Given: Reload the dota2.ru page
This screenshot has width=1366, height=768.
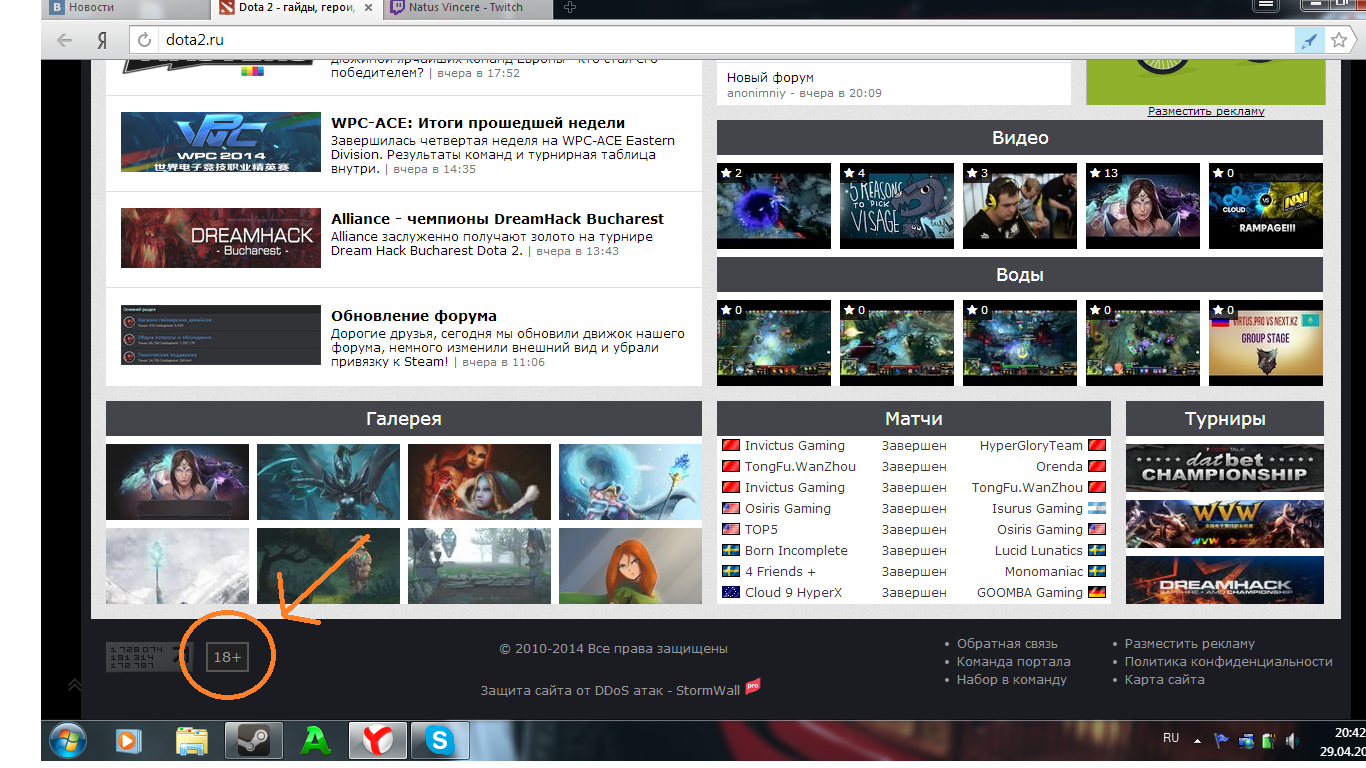Looking at the screenshot, I should [x=145, y=41].
